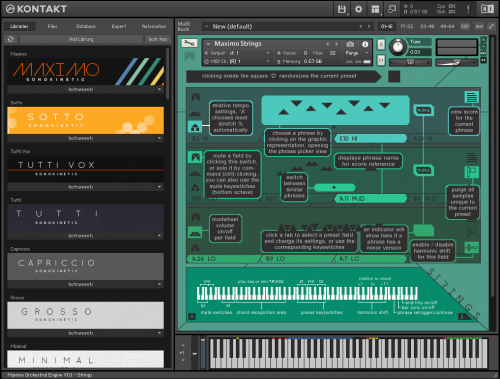Viewport: 500px width, 379px height.
Task: Open Kontakt options gear icon
Action: pyautogui.click(x=358, y=9)
